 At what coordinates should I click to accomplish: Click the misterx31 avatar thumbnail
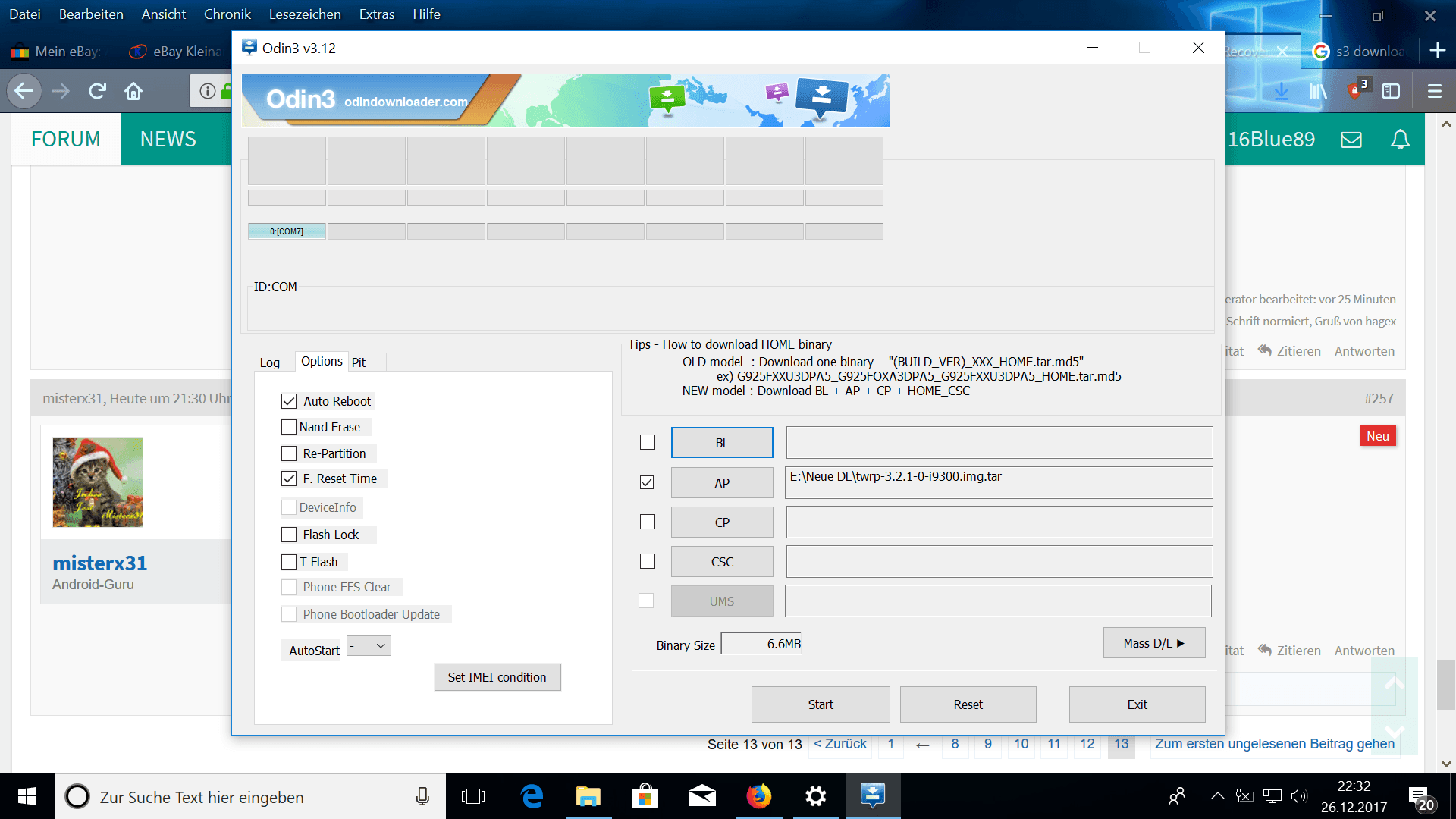click(98, 482)
